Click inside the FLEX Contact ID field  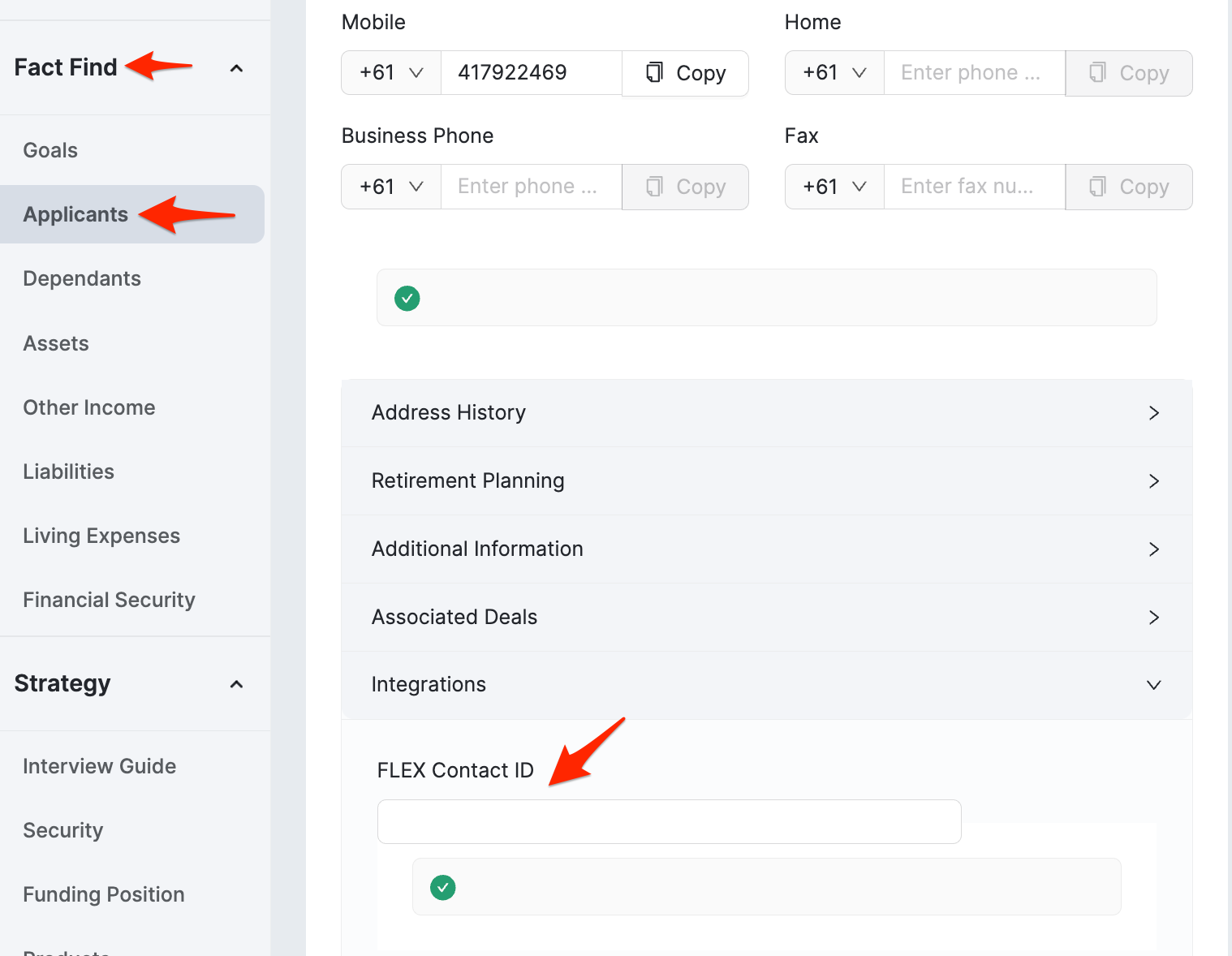668,821
